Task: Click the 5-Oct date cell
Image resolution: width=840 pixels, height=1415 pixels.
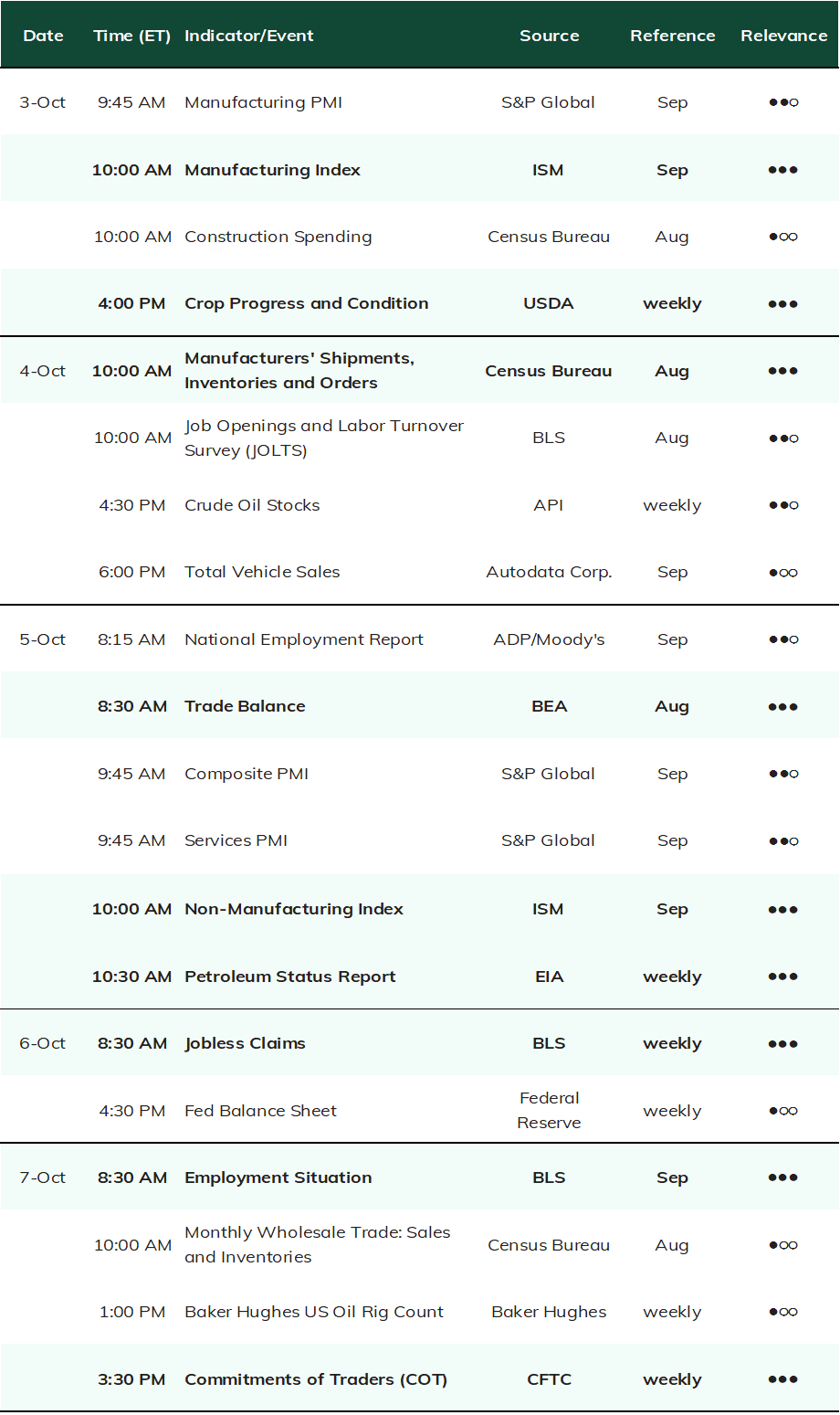Action: (43, 639)
